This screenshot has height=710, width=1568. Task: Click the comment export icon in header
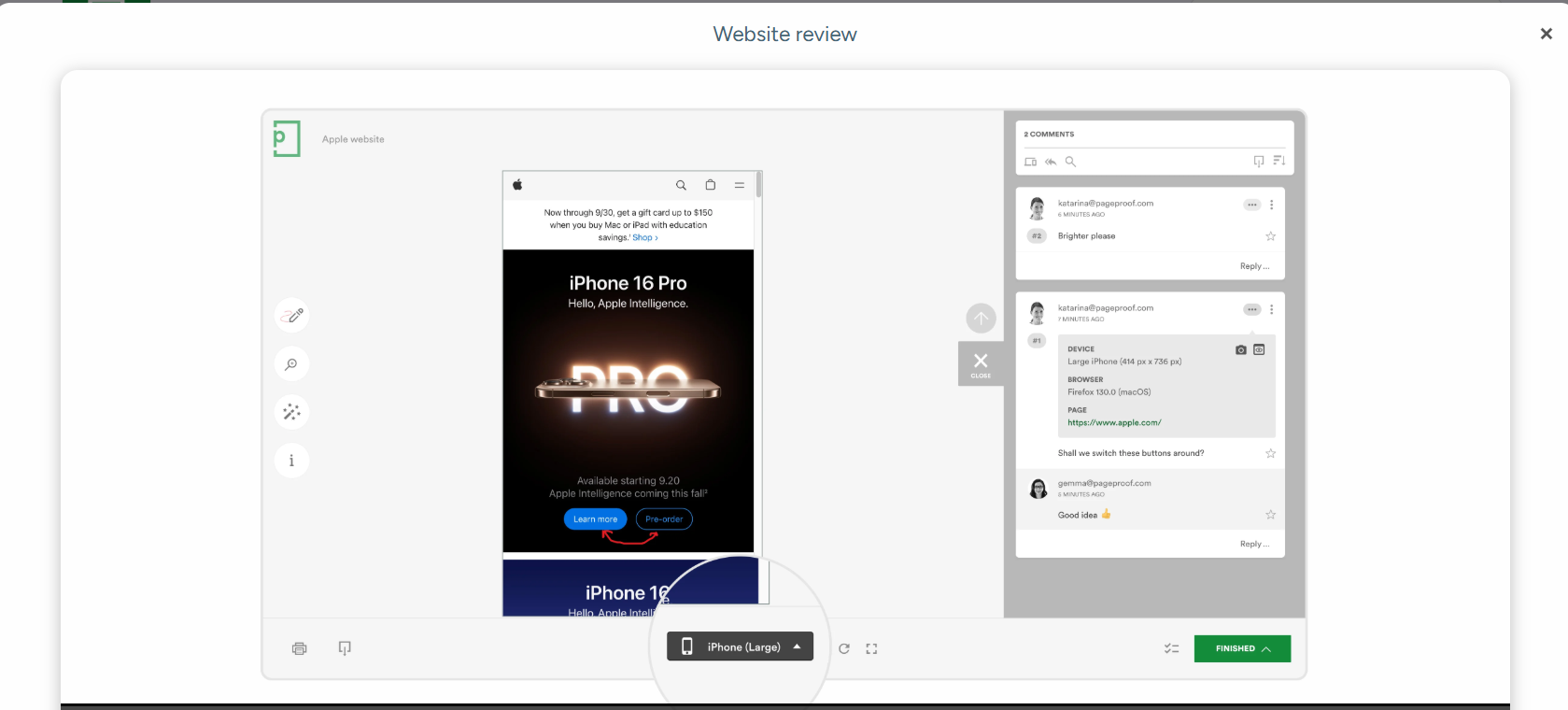pos(1259,162)
